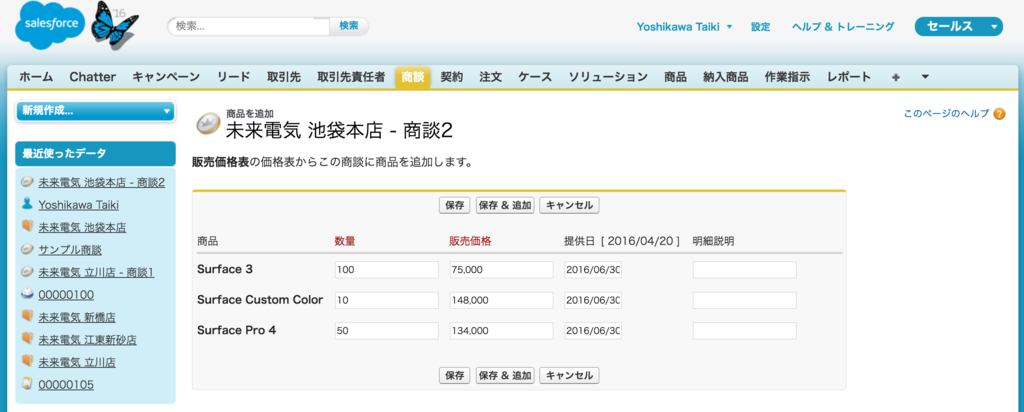
Task: Click description field for Surface Pro 4
Action: [x=744, y=331]
